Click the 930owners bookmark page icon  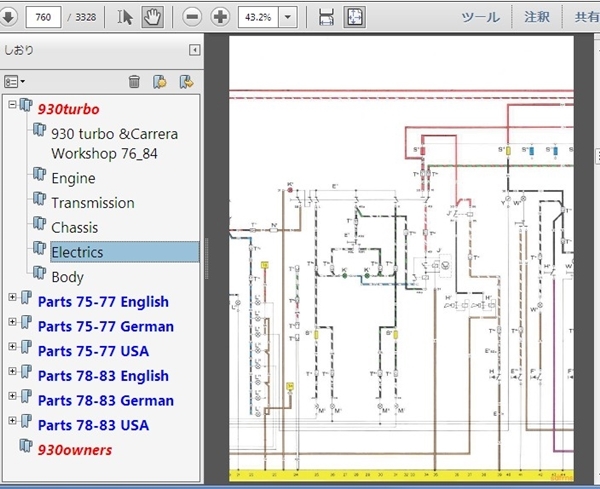point(26,446)
